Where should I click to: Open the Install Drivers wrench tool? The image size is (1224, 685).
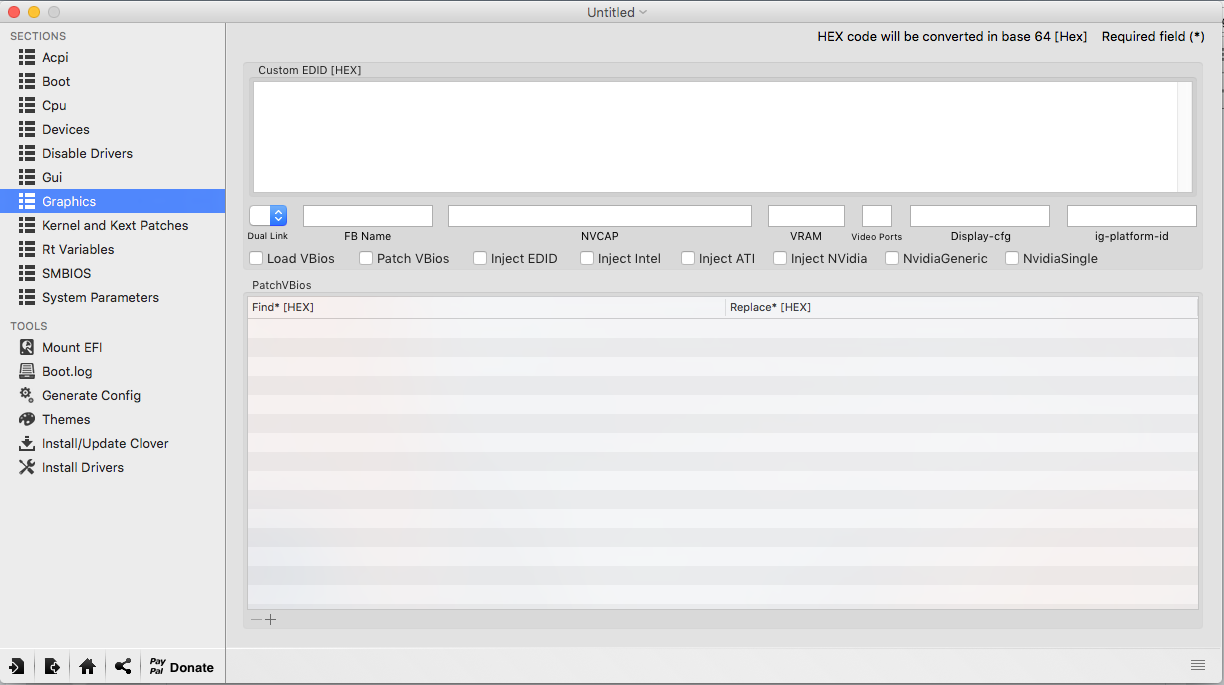[27, 467]
